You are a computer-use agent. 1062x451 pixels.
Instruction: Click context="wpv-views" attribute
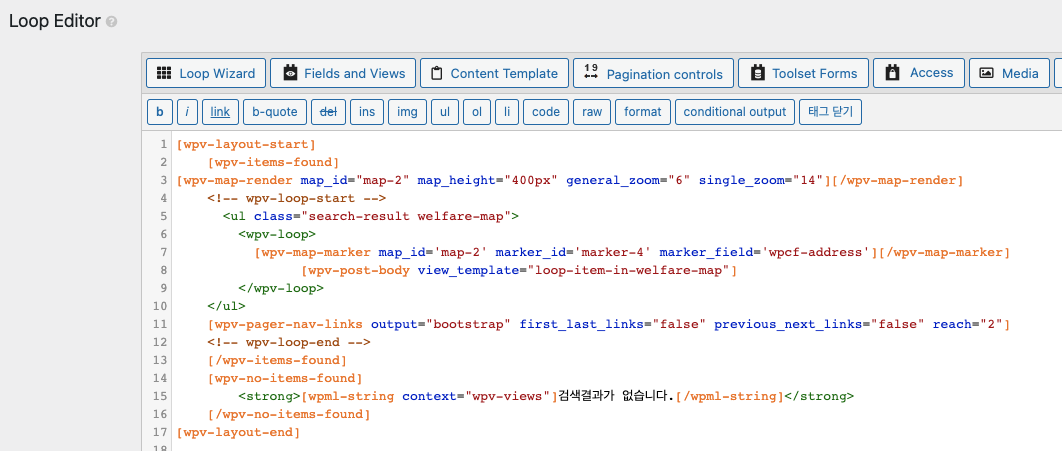click(x=476, y=396)
